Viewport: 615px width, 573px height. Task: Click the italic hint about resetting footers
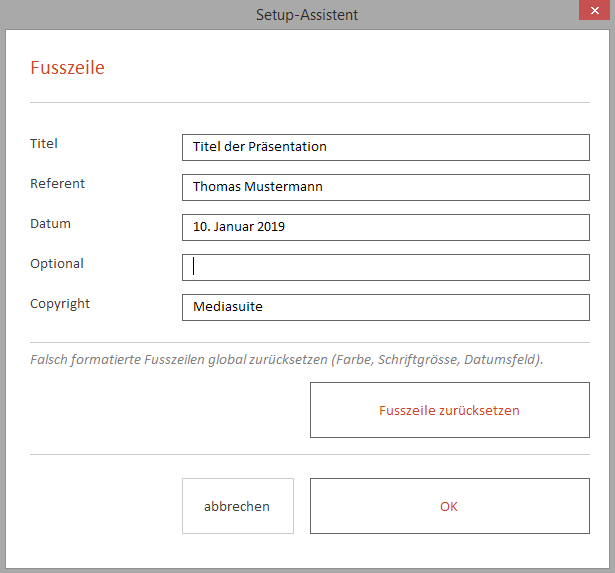(287, 360)
